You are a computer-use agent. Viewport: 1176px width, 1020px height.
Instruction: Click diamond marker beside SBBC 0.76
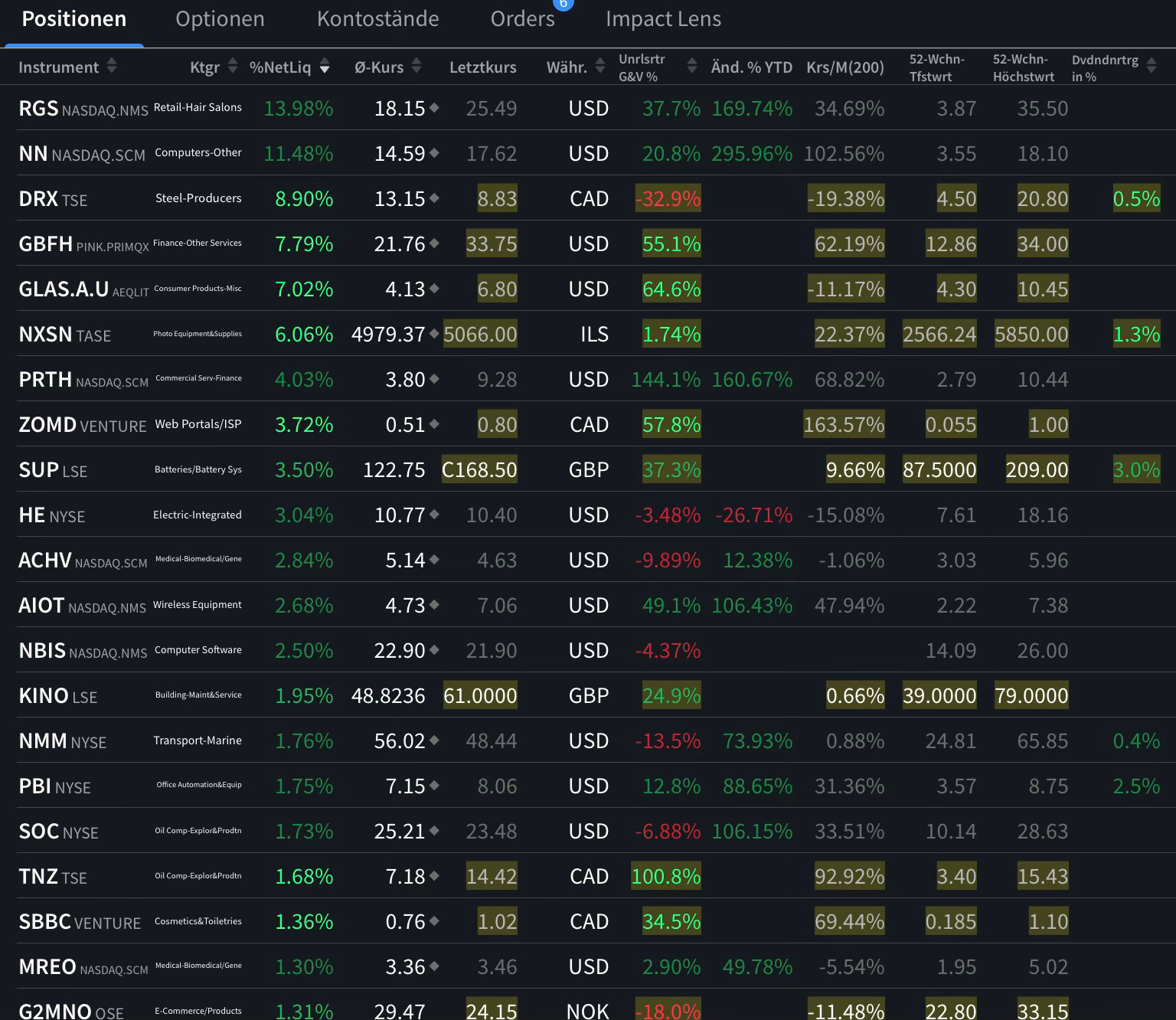click(434, 921)
